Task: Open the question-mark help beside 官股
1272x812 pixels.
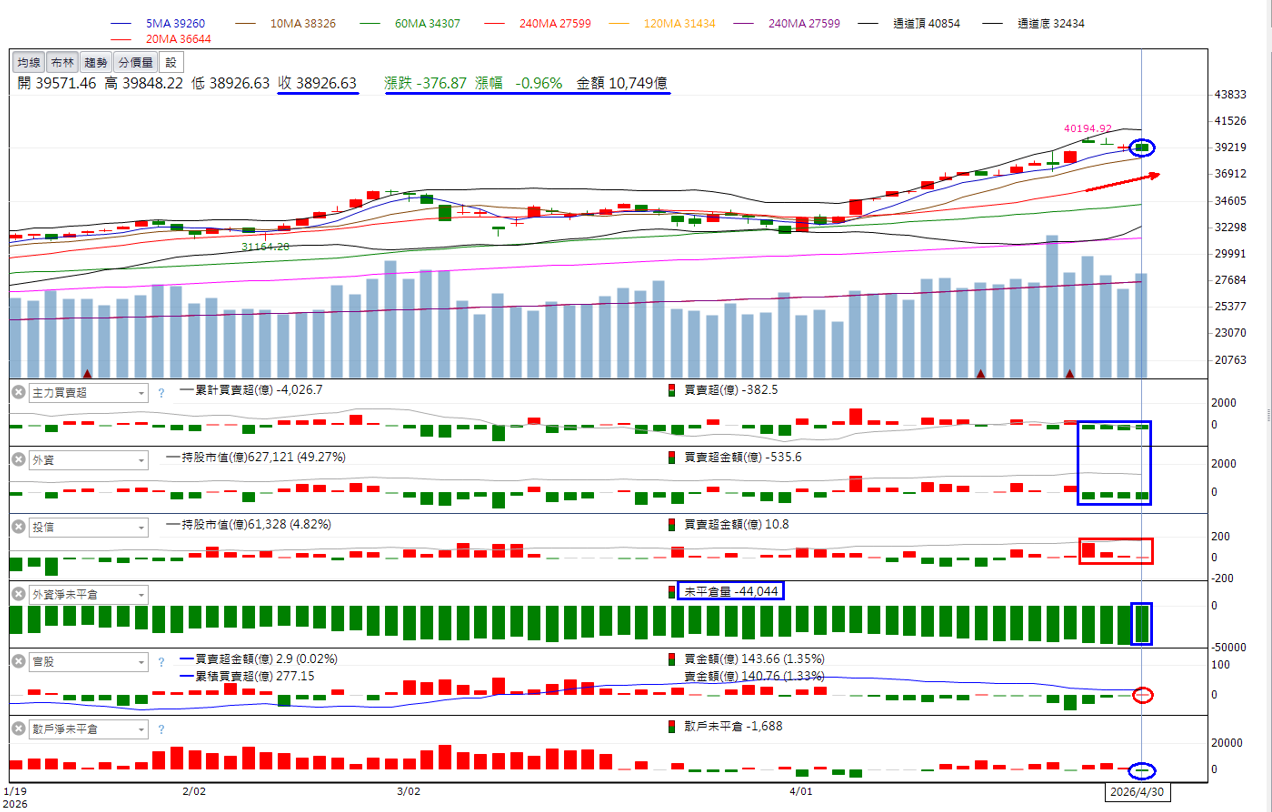Action: tap(161, 662)
